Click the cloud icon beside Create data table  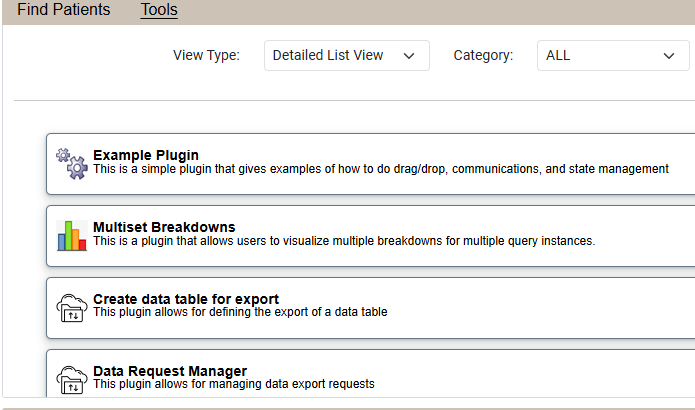[71, 307]
